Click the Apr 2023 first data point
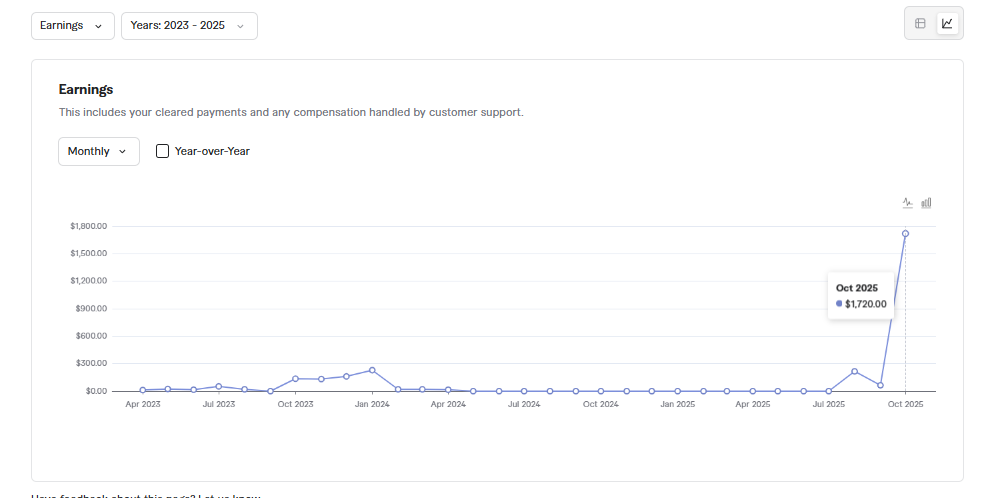Image resolution: width=993 pixels, height=498 pixels. point(143,390)
